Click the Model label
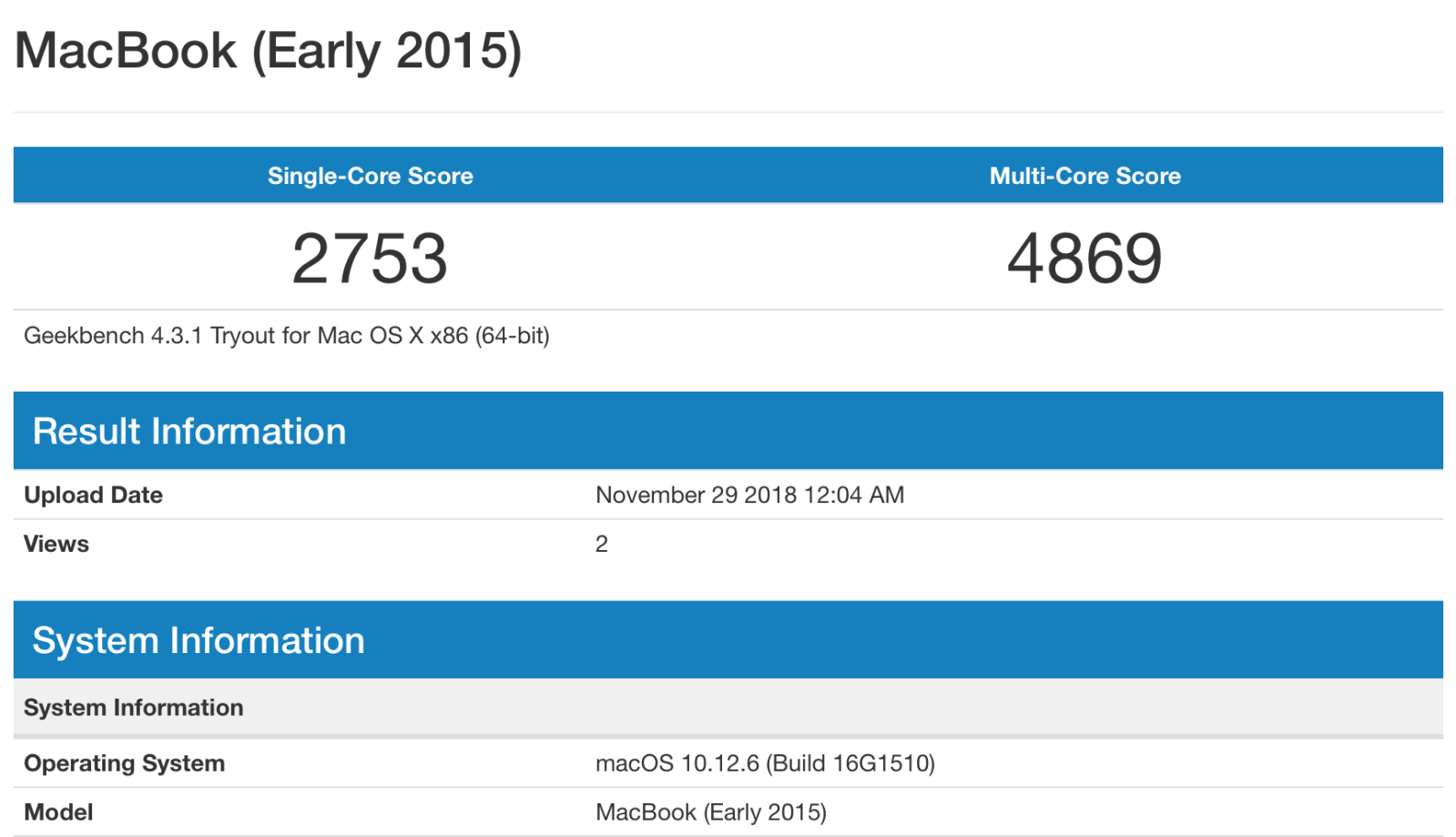The height and width of the screenshot is (837, 1456). tap(58, 812)
